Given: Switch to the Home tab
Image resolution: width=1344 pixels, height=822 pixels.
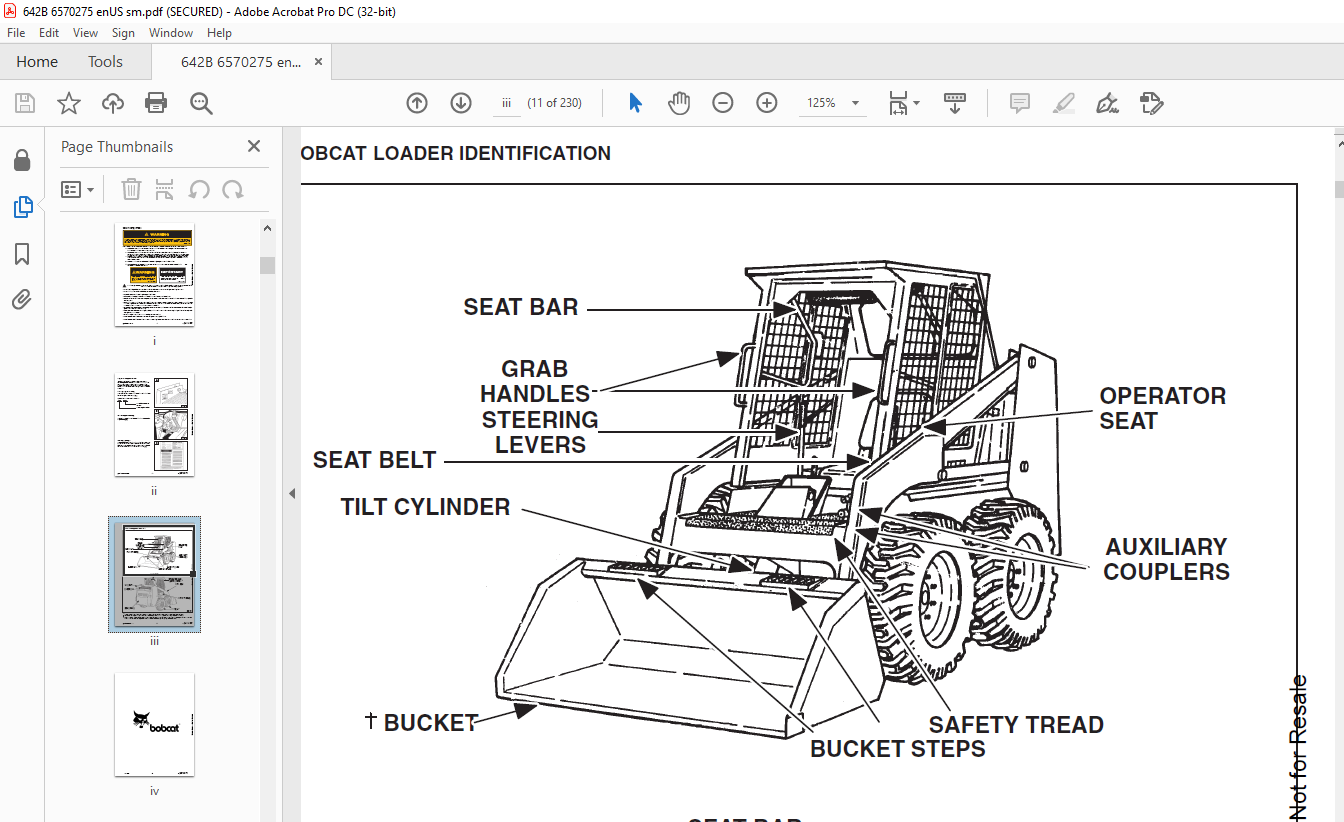Looking at the screenshot, I should [x=37, y=62].
